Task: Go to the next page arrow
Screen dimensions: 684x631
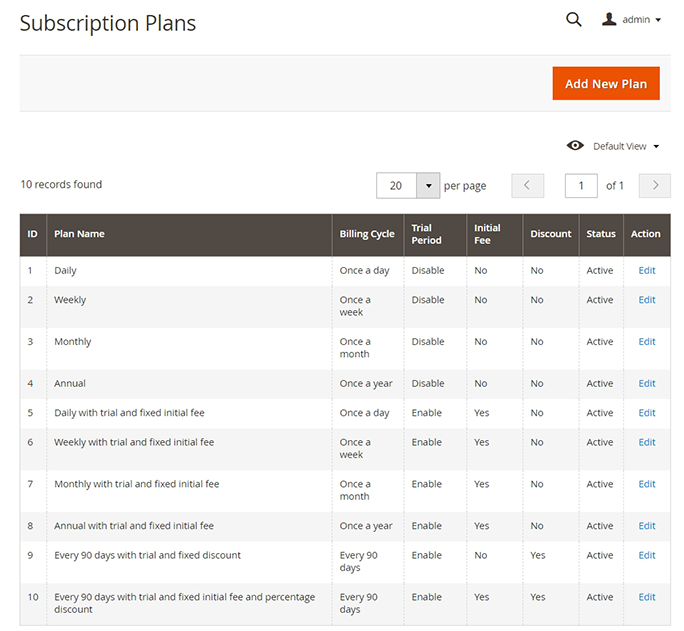Action: click(x=655, y=185)
